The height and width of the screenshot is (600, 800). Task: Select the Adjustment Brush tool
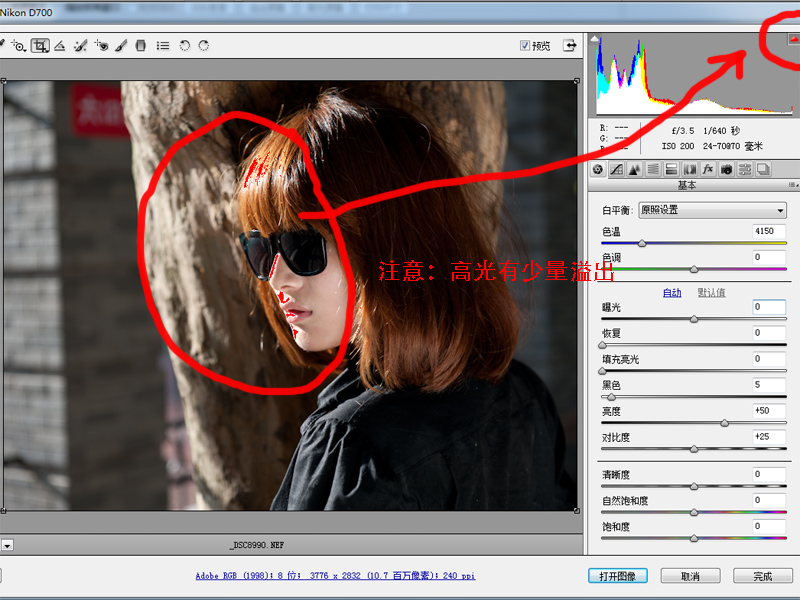(x=121, y=46)
